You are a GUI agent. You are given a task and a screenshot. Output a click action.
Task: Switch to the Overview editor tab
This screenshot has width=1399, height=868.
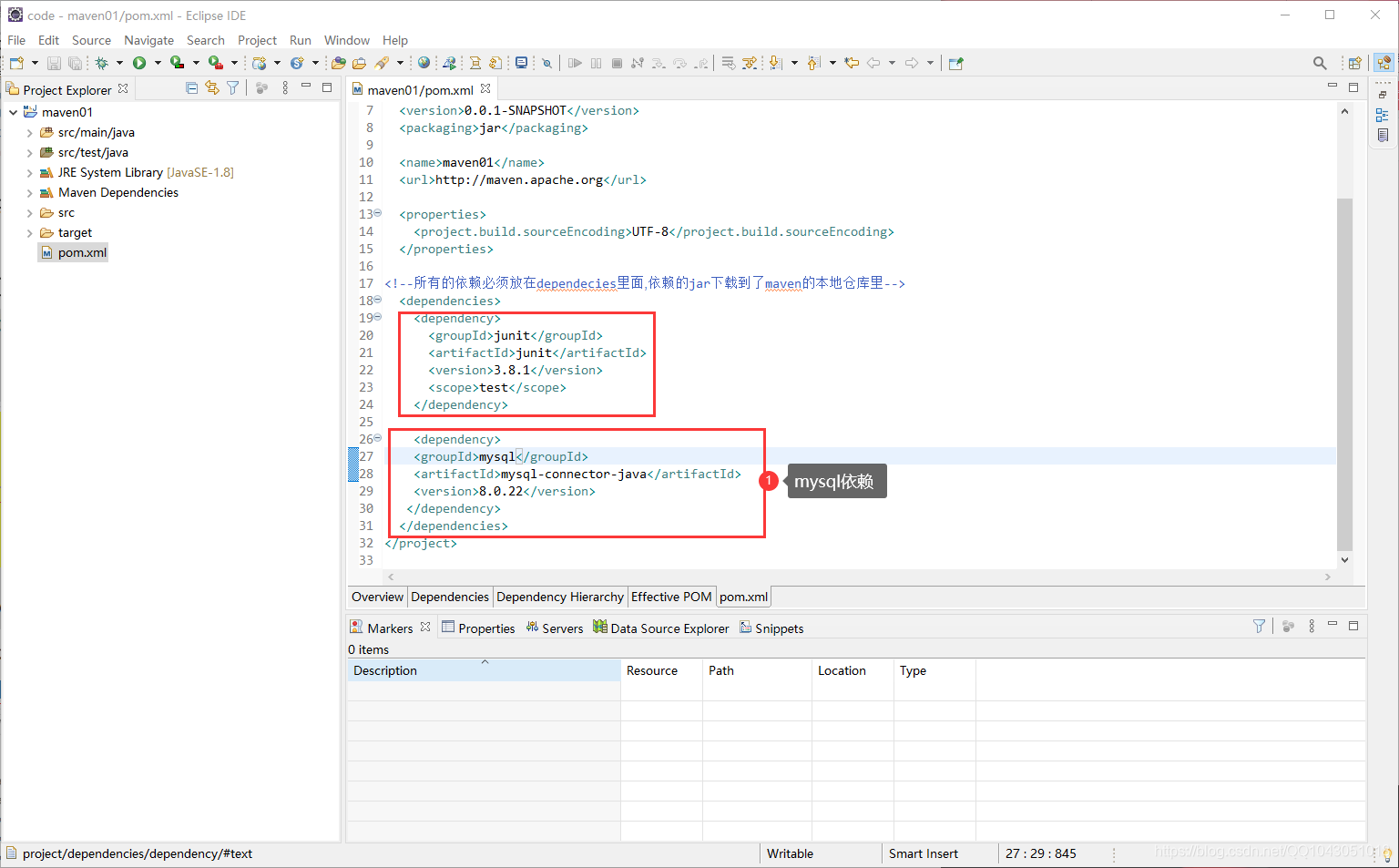click(377, 597)
